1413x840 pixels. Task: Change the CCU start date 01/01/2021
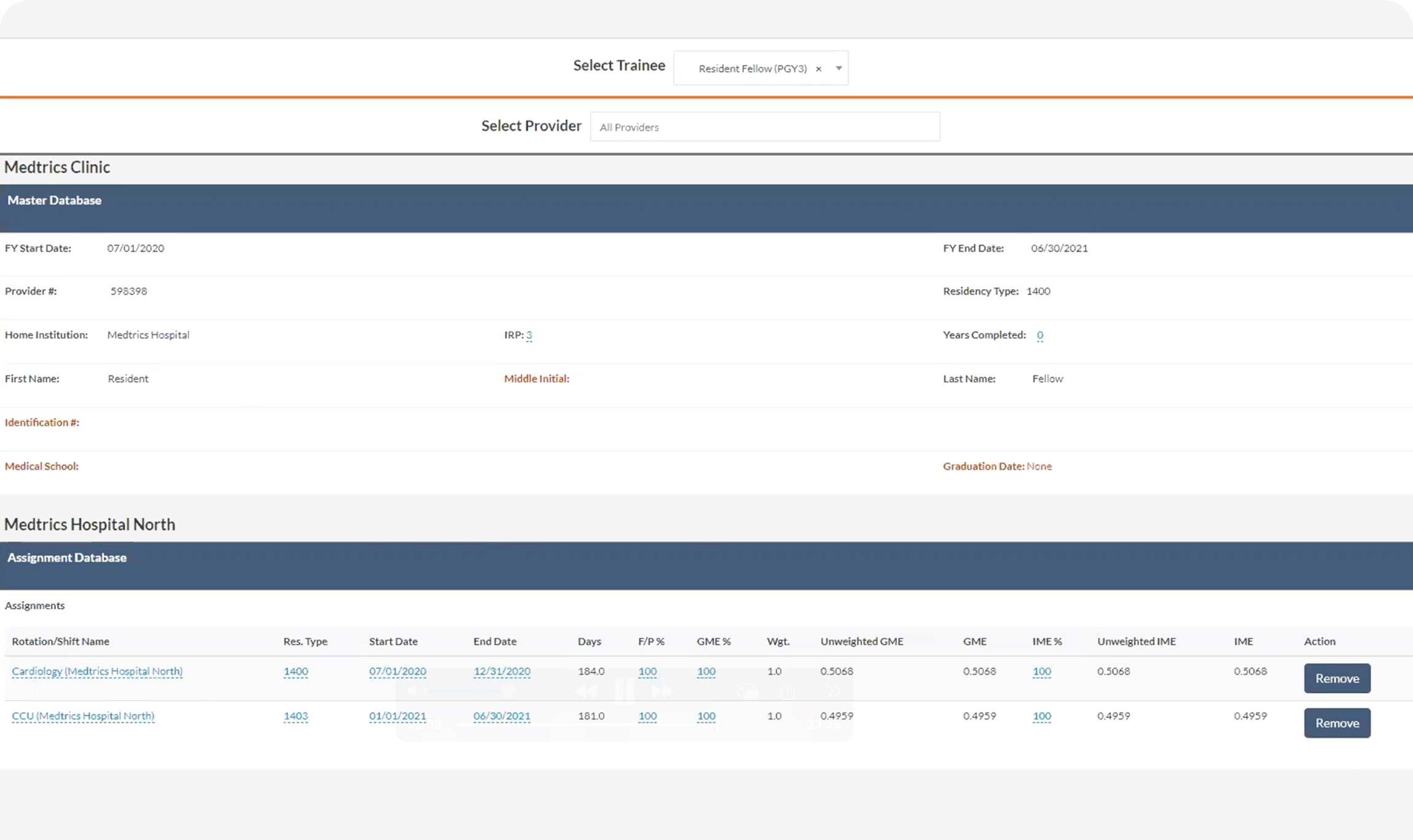point(397,716)
